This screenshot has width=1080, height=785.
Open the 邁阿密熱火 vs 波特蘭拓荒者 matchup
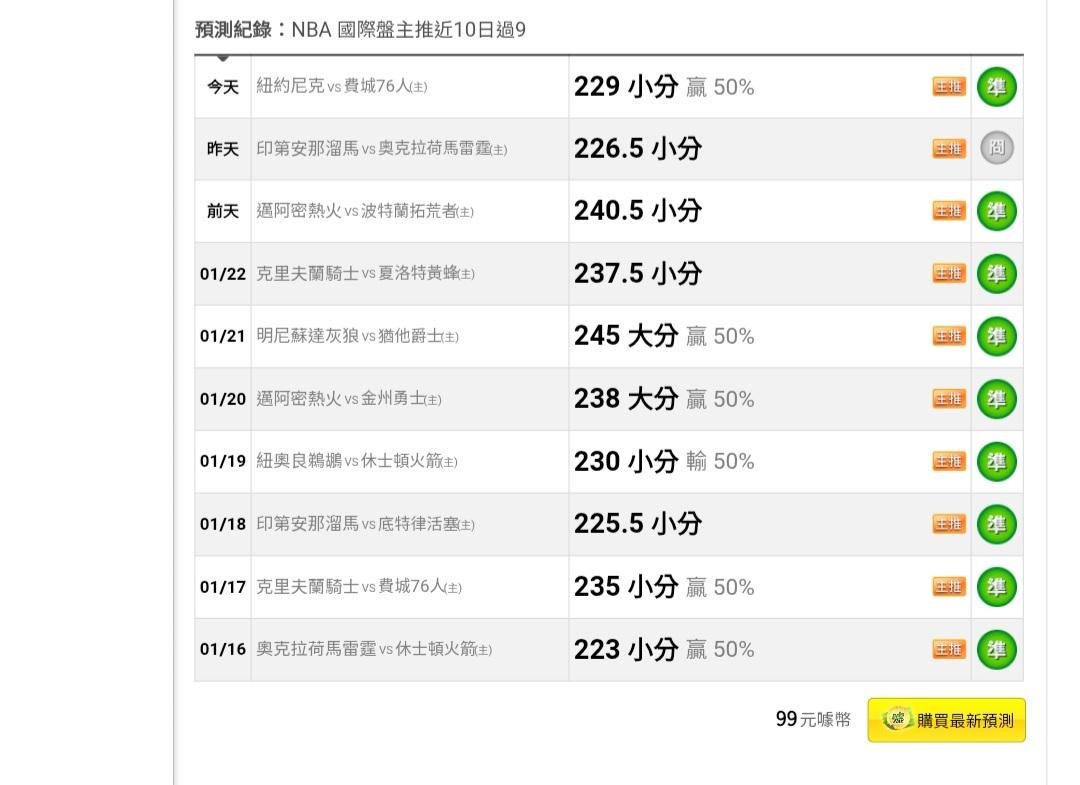(364, 211)
